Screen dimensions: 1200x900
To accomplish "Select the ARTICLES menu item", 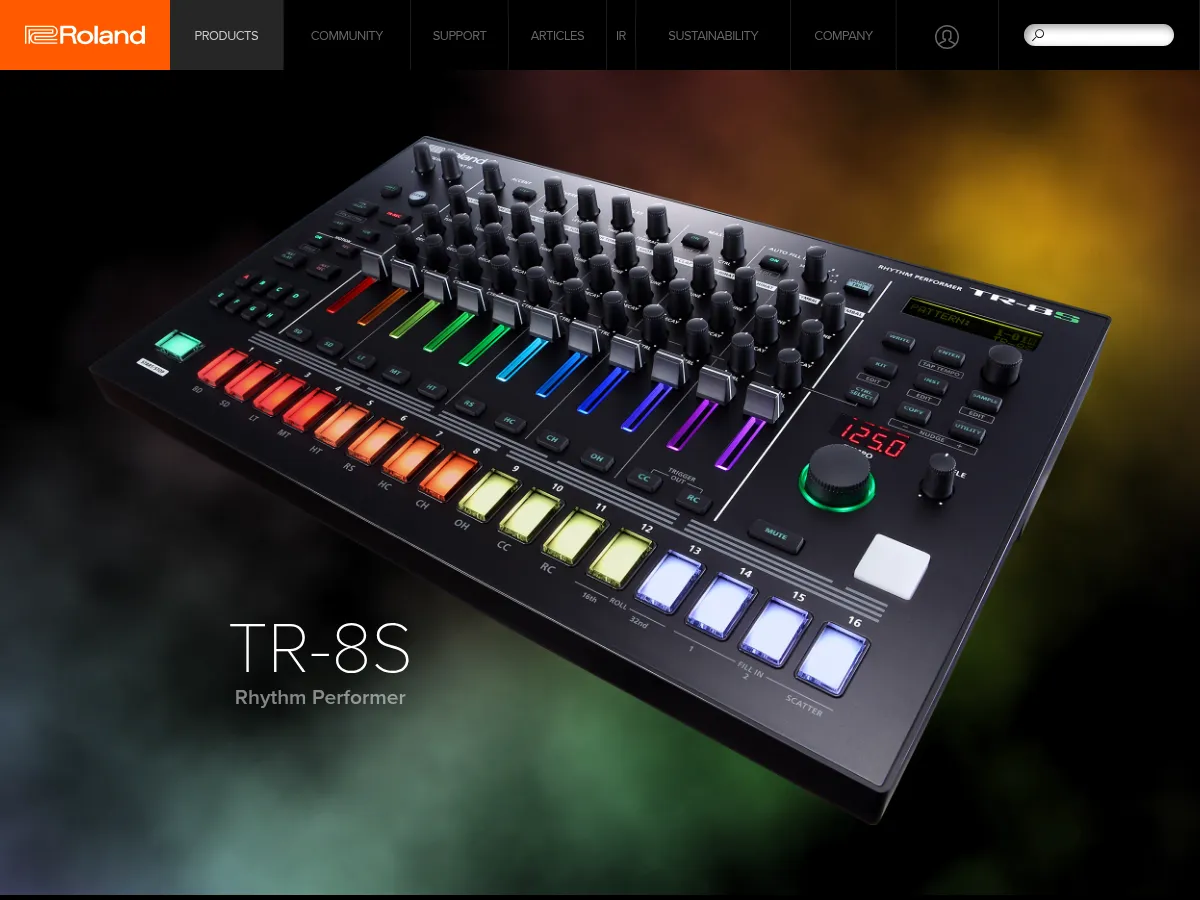I will tap(557, 35).
